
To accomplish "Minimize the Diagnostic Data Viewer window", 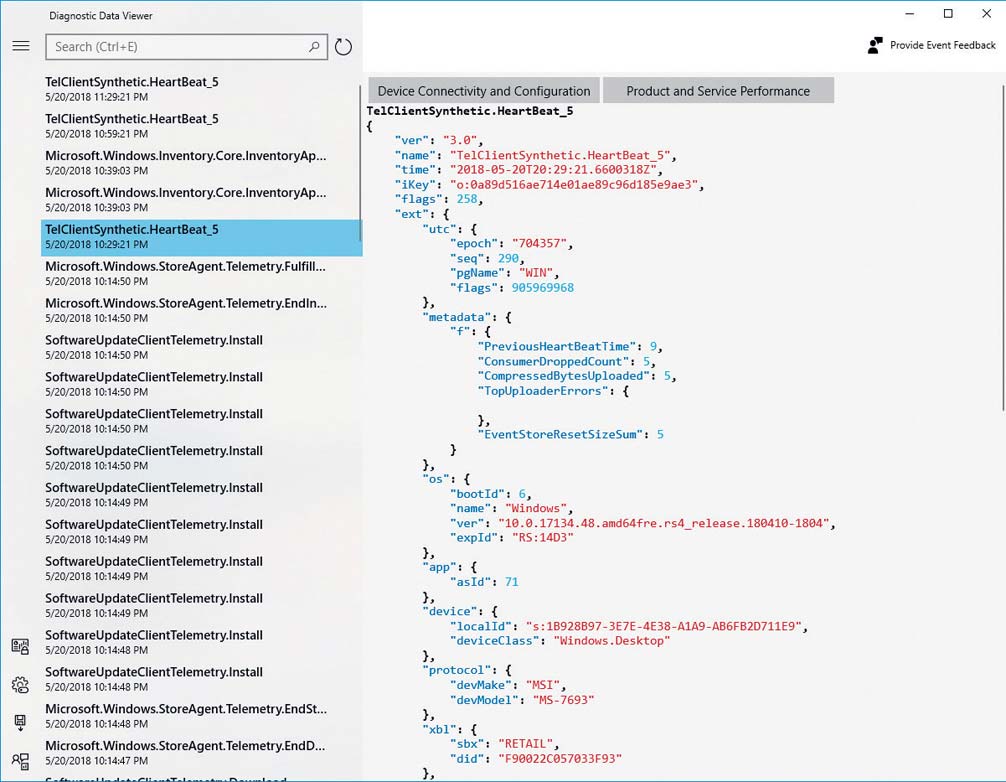I will point(910,13).
